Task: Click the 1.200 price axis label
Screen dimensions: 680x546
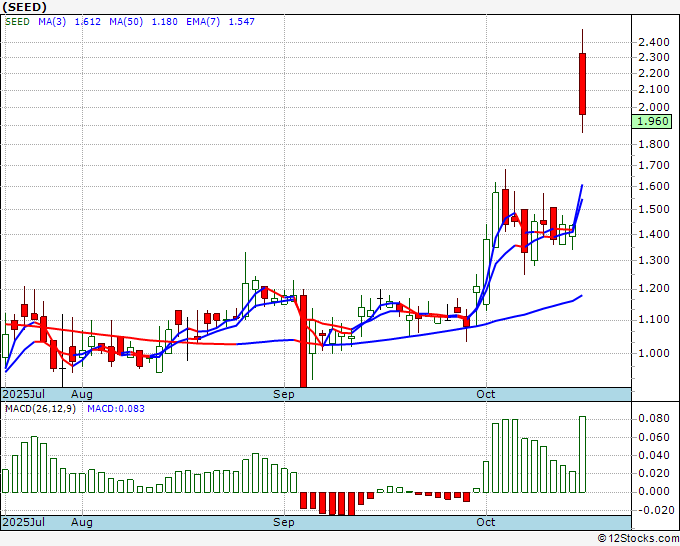Action: pyautogui.click(x=654, y=289)
